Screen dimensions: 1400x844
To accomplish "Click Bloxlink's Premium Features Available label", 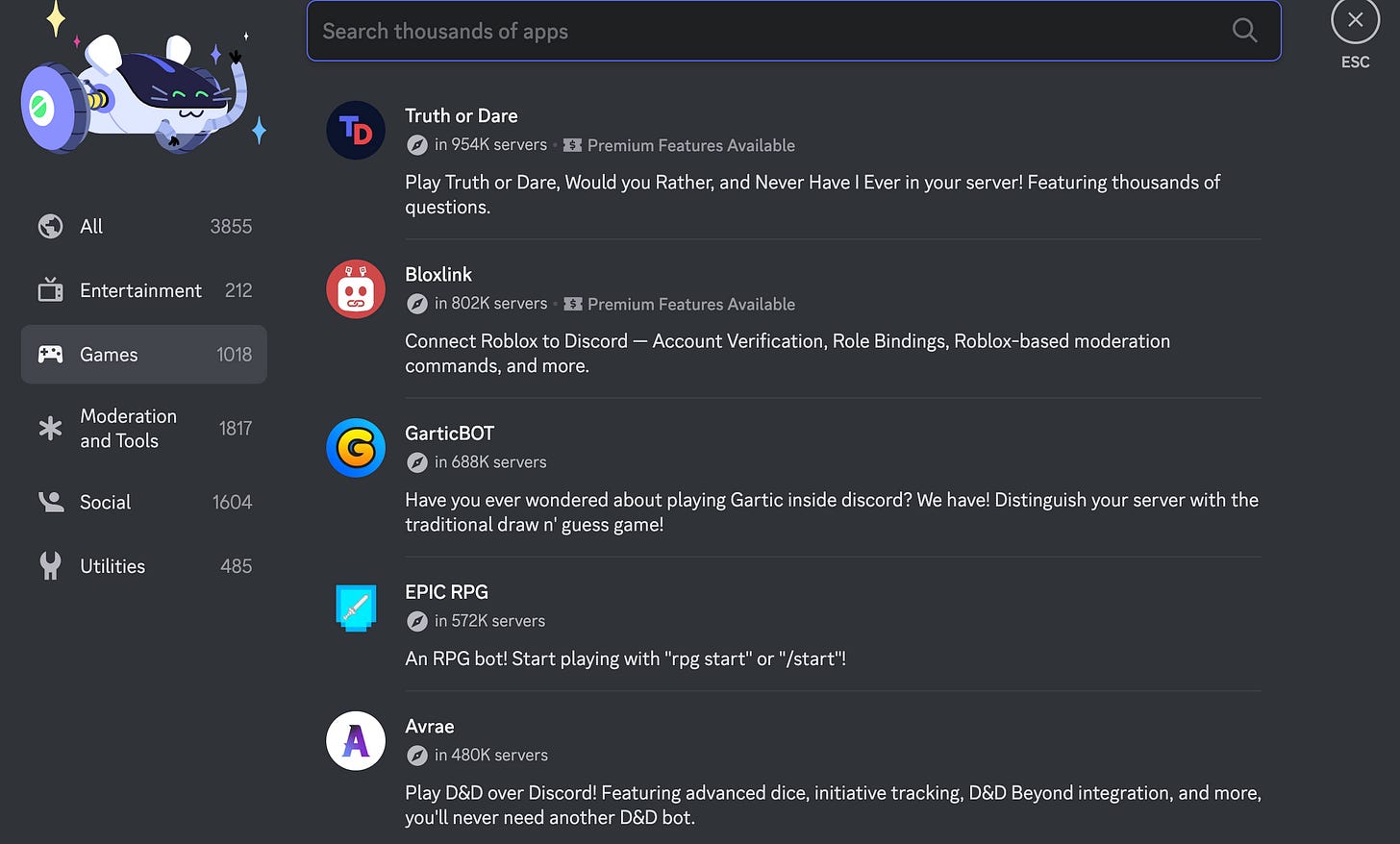I will (691, 304).
